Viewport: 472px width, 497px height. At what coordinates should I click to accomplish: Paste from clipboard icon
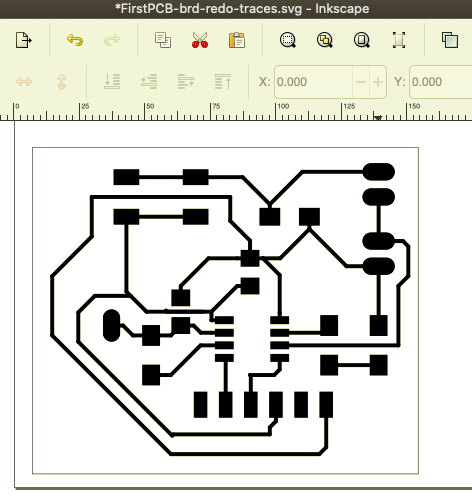pyautogui.click(x=237, y=40)
